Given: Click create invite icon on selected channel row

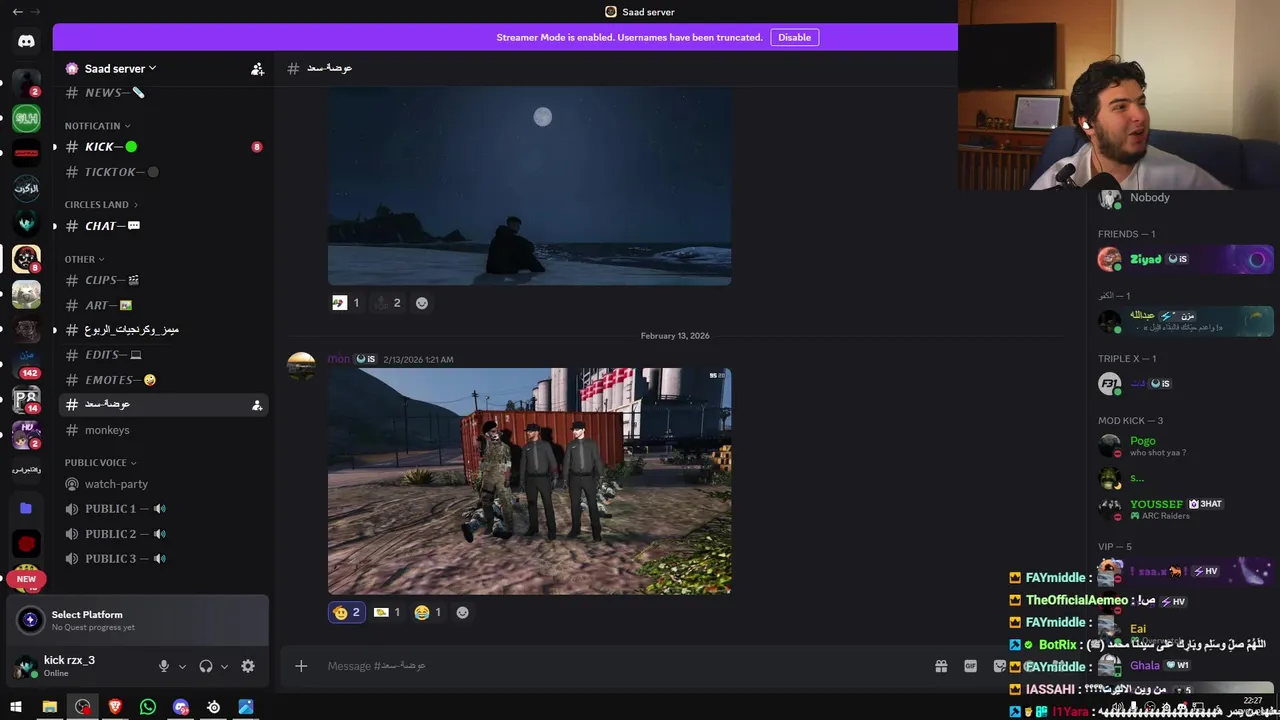Looking at the screenshot, I should (257, 405).
